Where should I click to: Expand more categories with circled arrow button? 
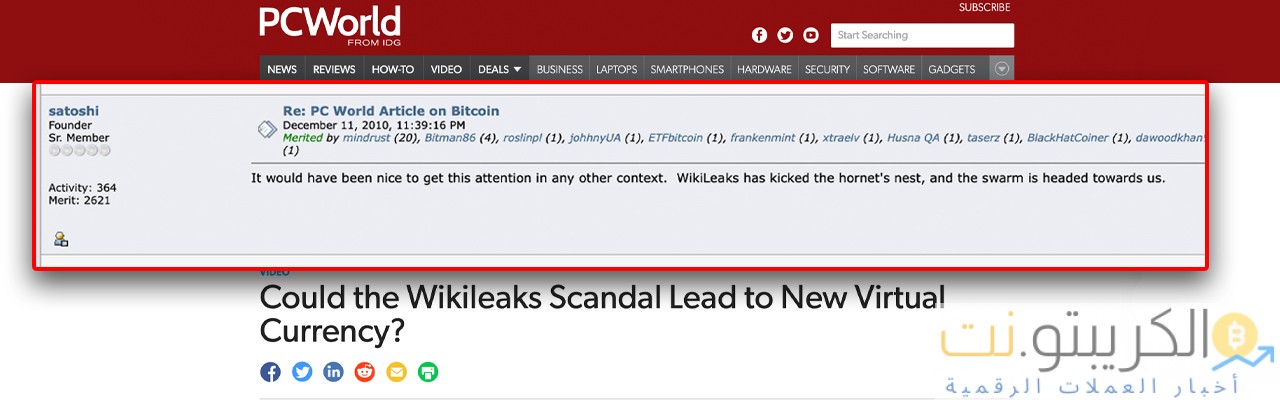coord(1002,69)
